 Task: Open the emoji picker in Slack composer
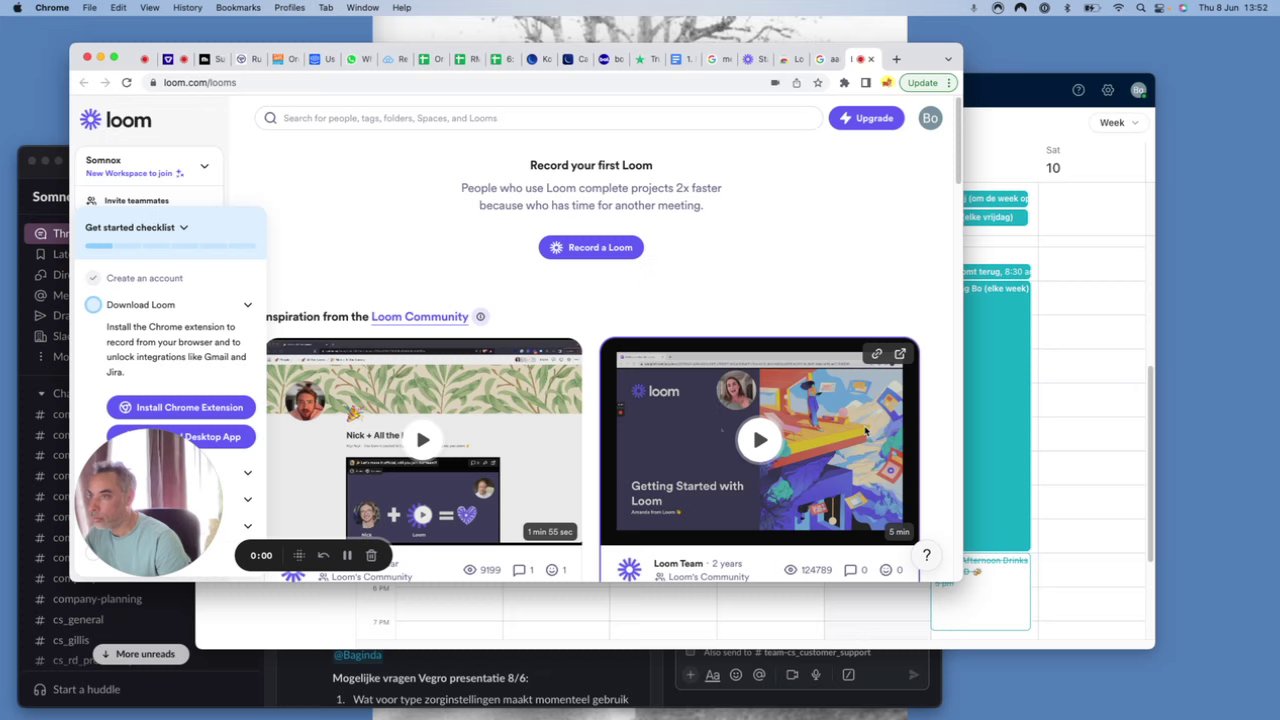736,675
